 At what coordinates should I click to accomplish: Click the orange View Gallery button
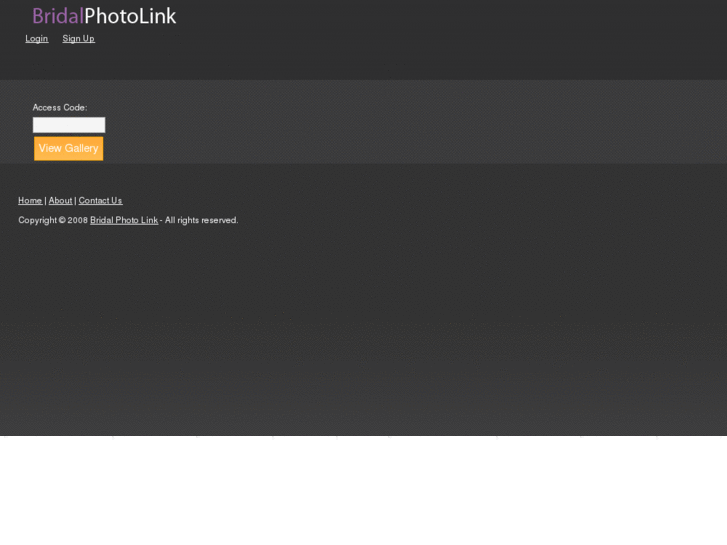69,148
